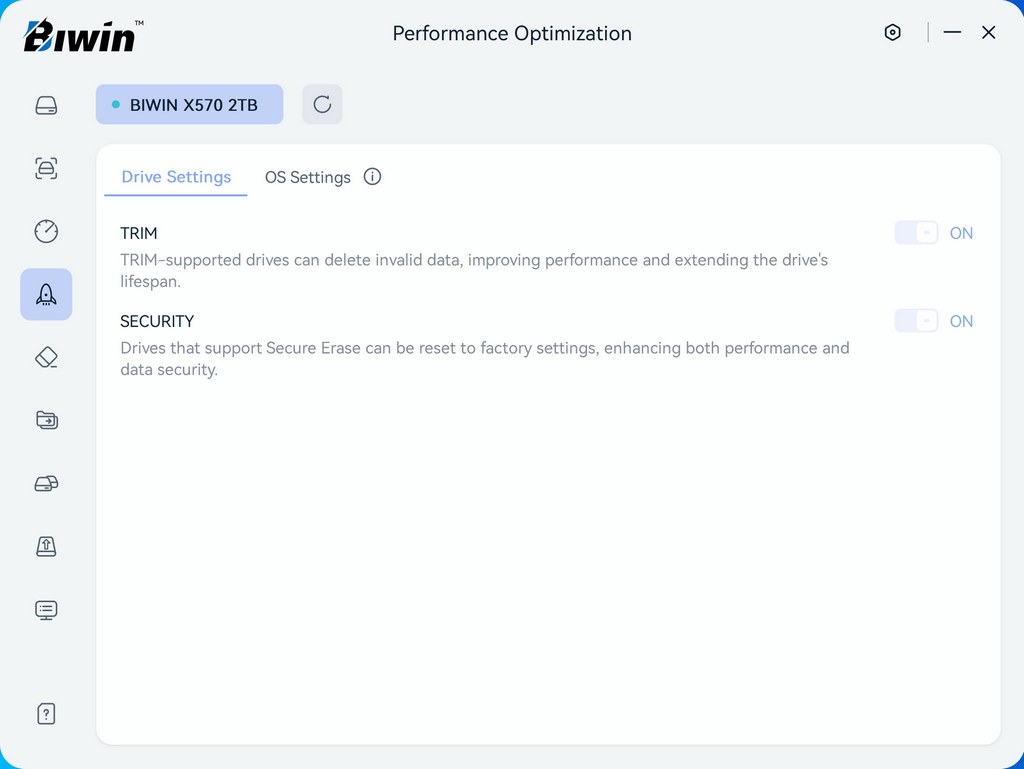
Task: Open the help question mark icon
Action: pyautogui.click(x=46, y=714)
